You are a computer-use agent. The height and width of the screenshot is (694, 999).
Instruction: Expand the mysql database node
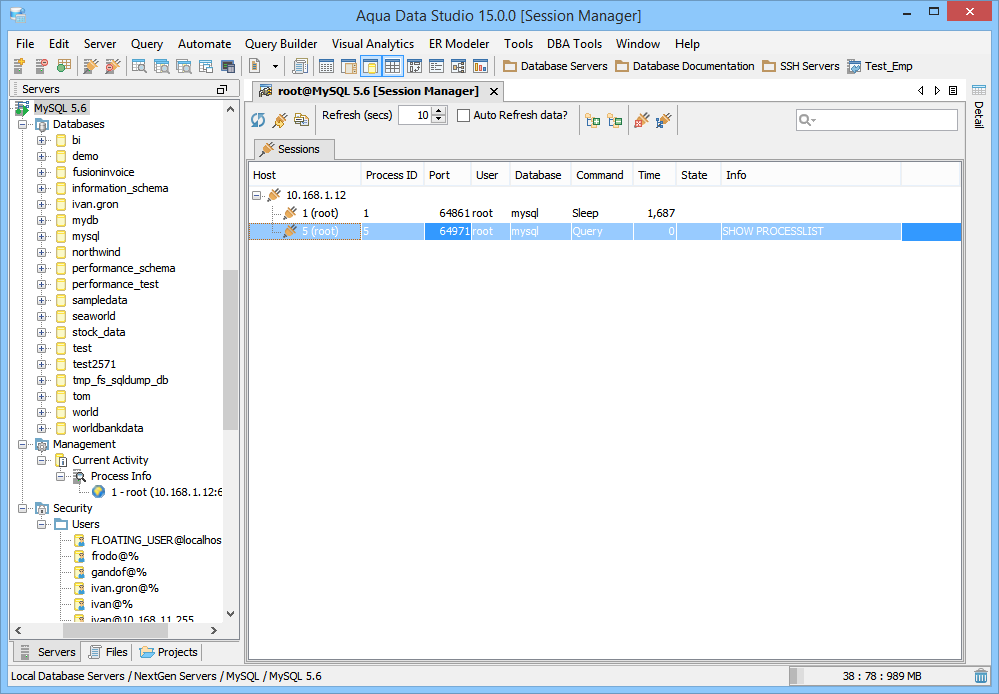click(x=41, y=236)
